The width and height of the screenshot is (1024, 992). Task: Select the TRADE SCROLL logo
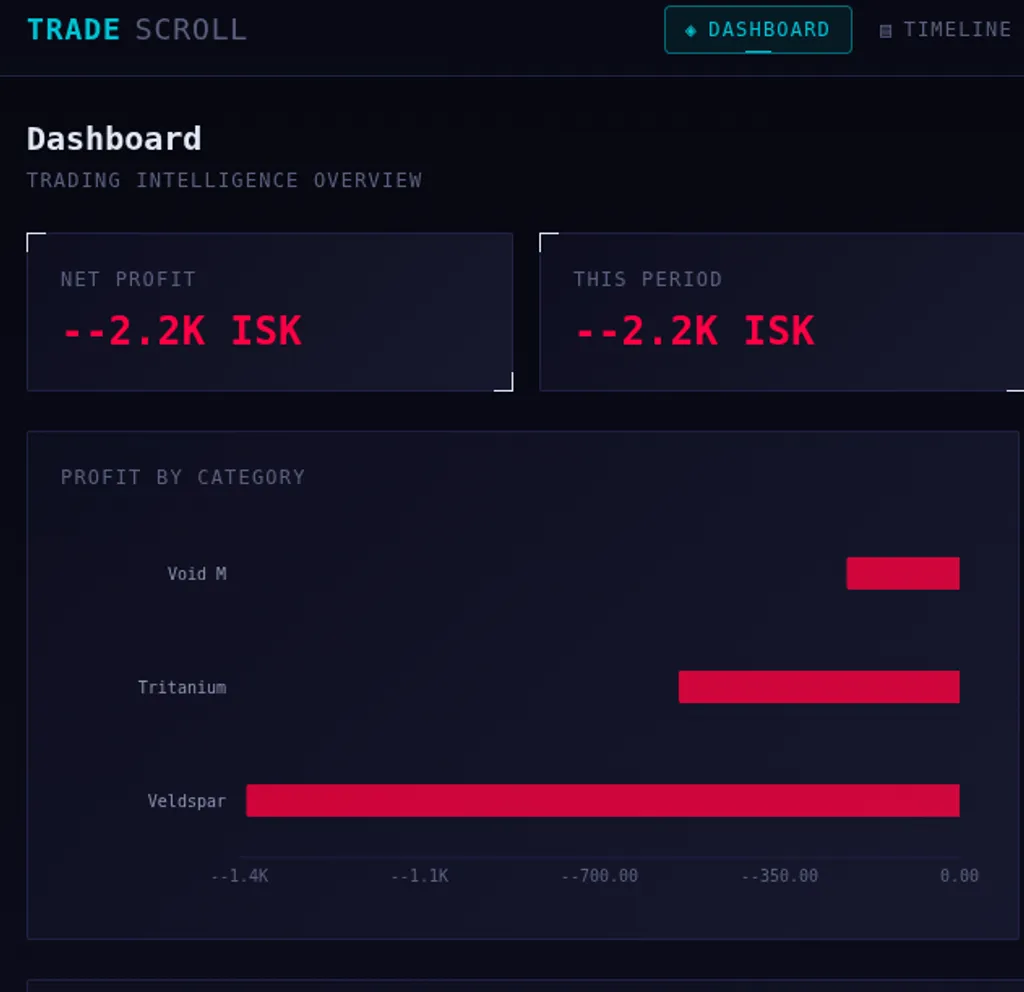pyautogui.click(x=137, y=29)
